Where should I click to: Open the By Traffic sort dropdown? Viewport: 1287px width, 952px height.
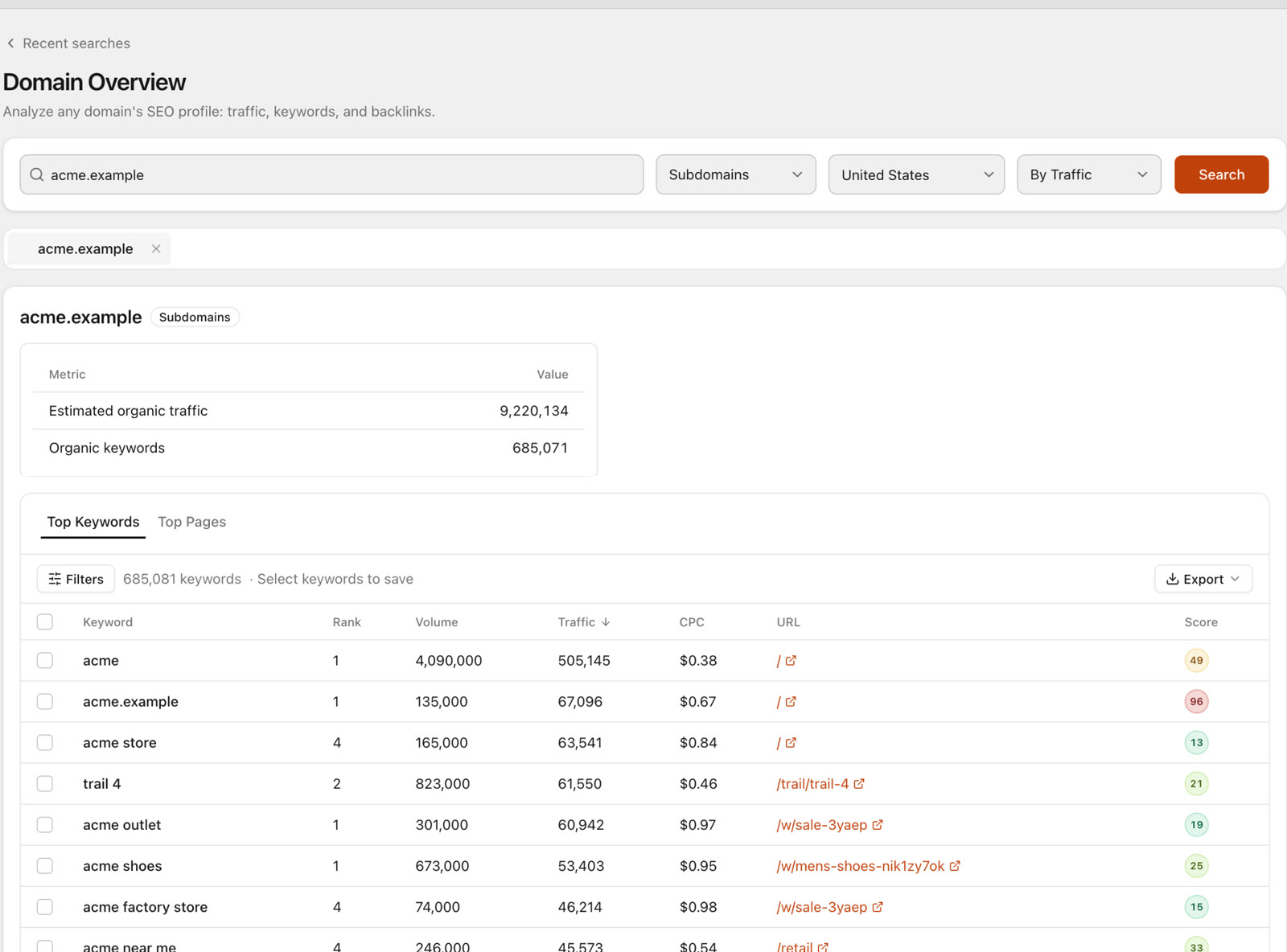pos(1089,174)
